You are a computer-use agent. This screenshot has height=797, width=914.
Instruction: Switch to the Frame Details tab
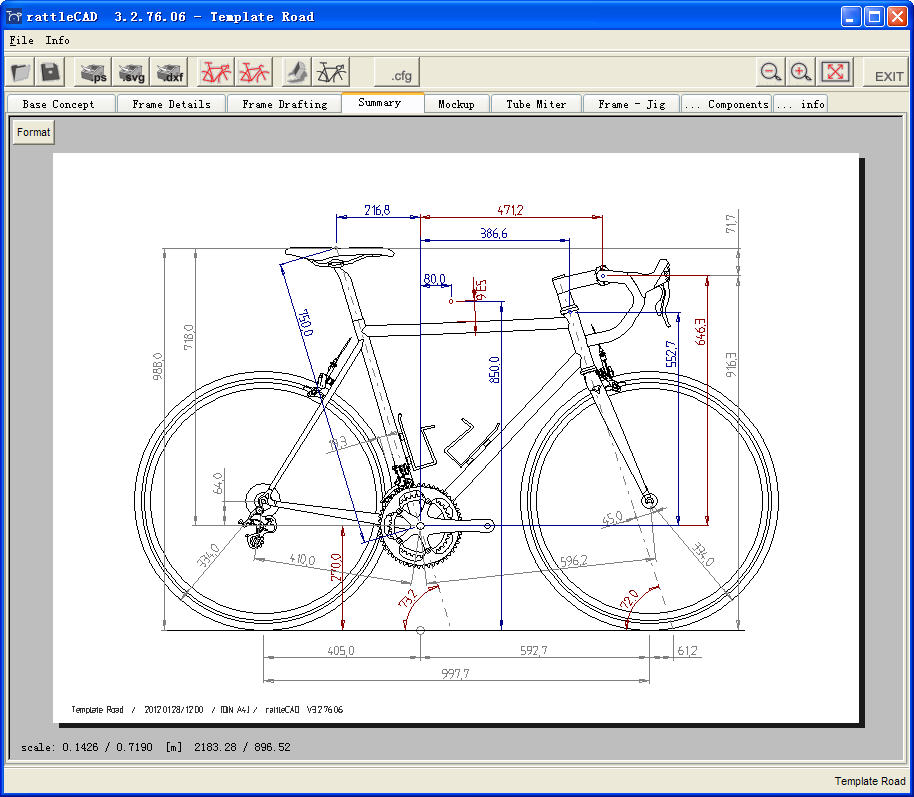pyautogui.click(x=171, y=104)
